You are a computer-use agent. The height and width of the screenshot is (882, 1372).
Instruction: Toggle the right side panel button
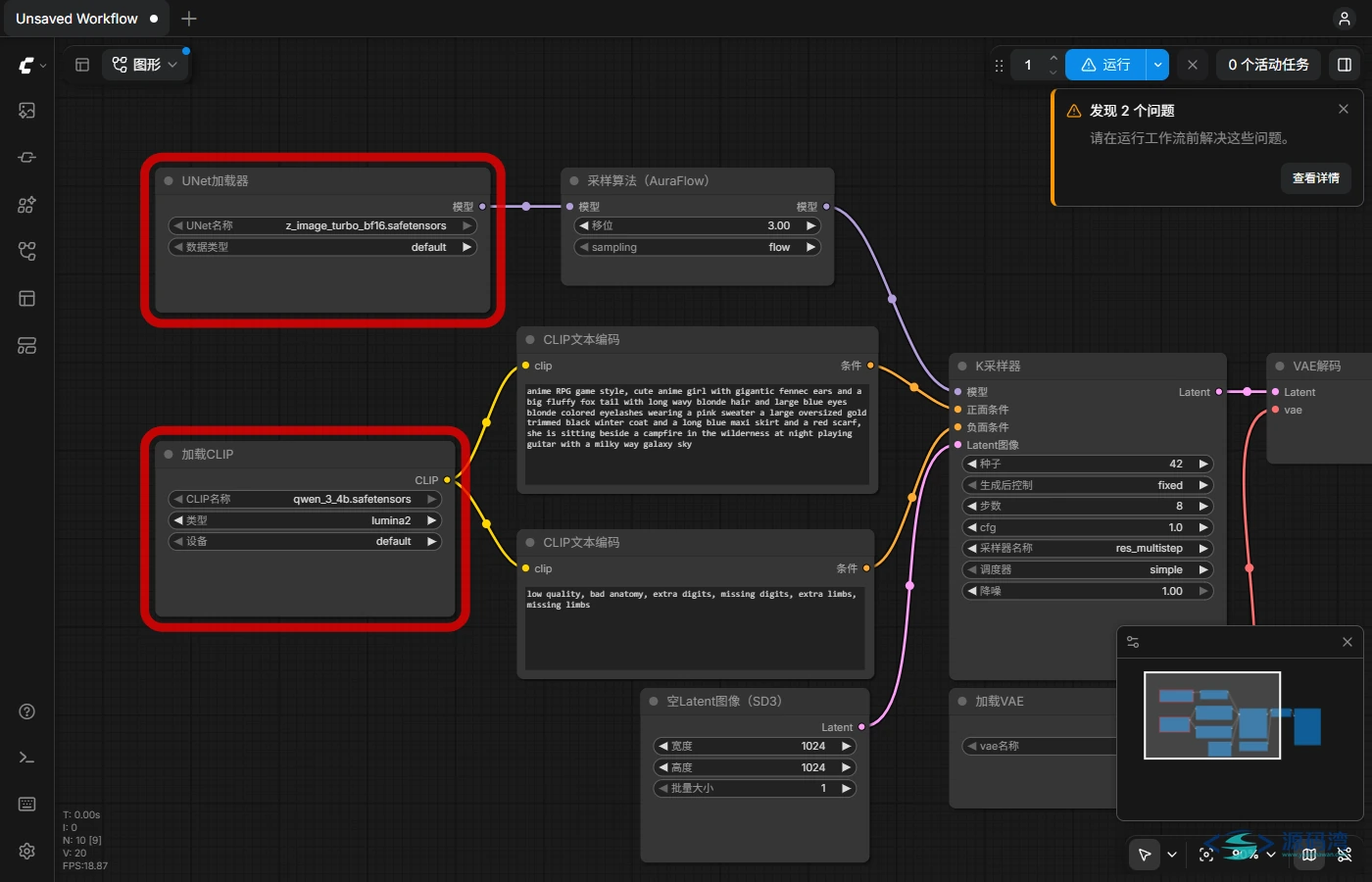(x=1345, y=65)
